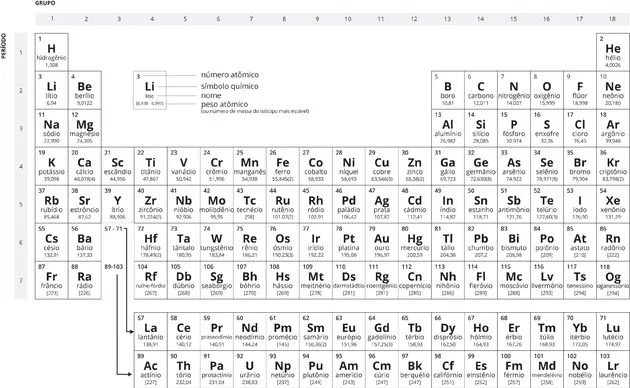Click the Copernicium (Cn) copernício cell

click(x=415, y=280)
